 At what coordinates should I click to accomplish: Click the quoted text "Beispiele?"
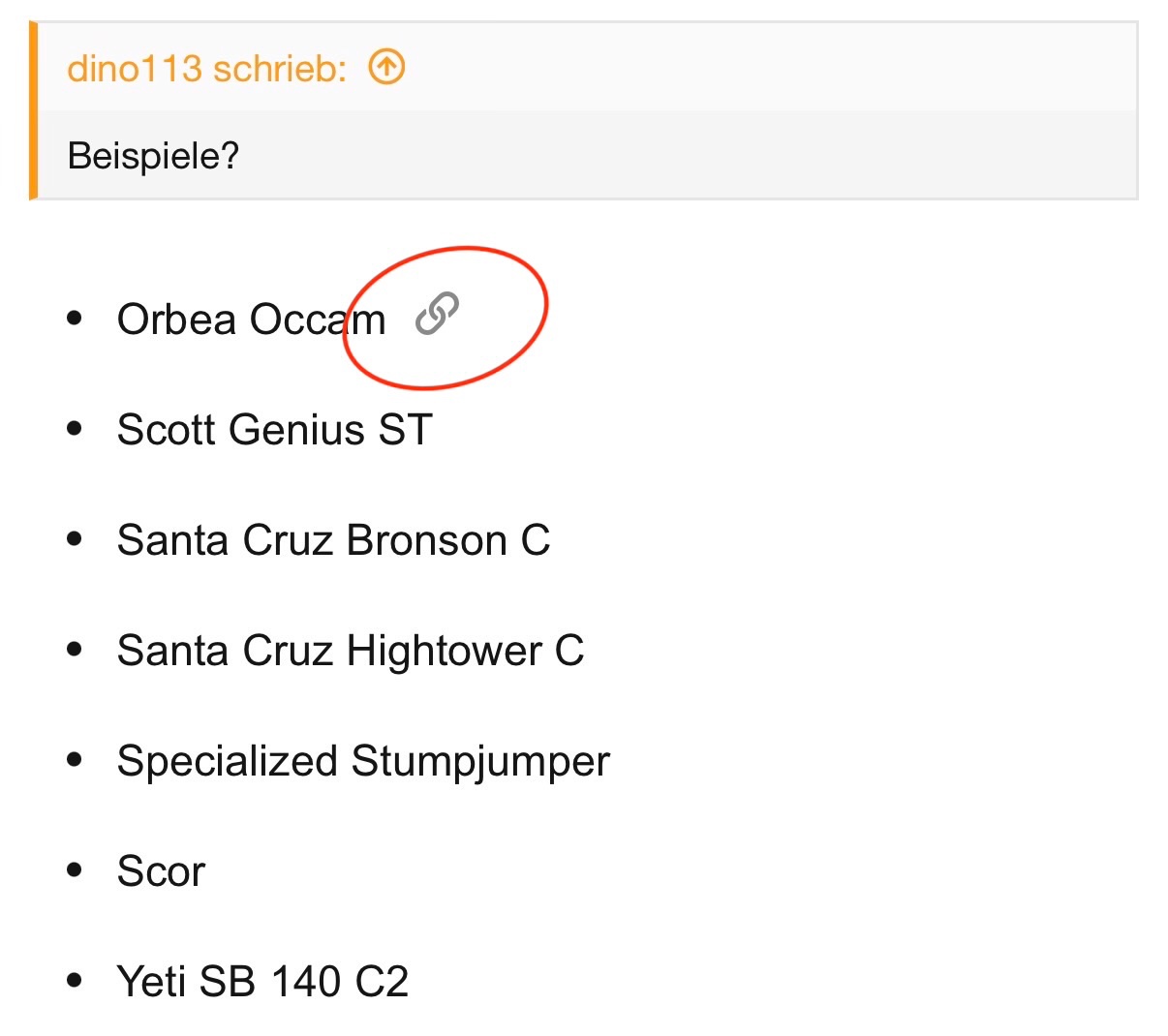(153, 155)
